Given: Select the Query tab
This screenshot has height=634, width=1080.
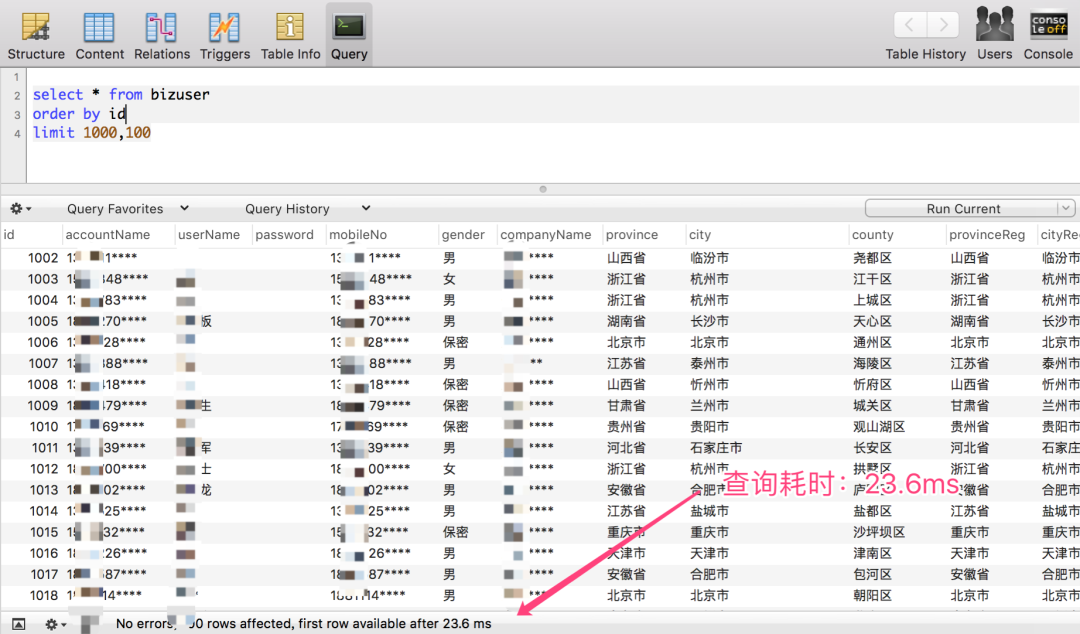Looking at the screenshot, I should click(349, 35).
